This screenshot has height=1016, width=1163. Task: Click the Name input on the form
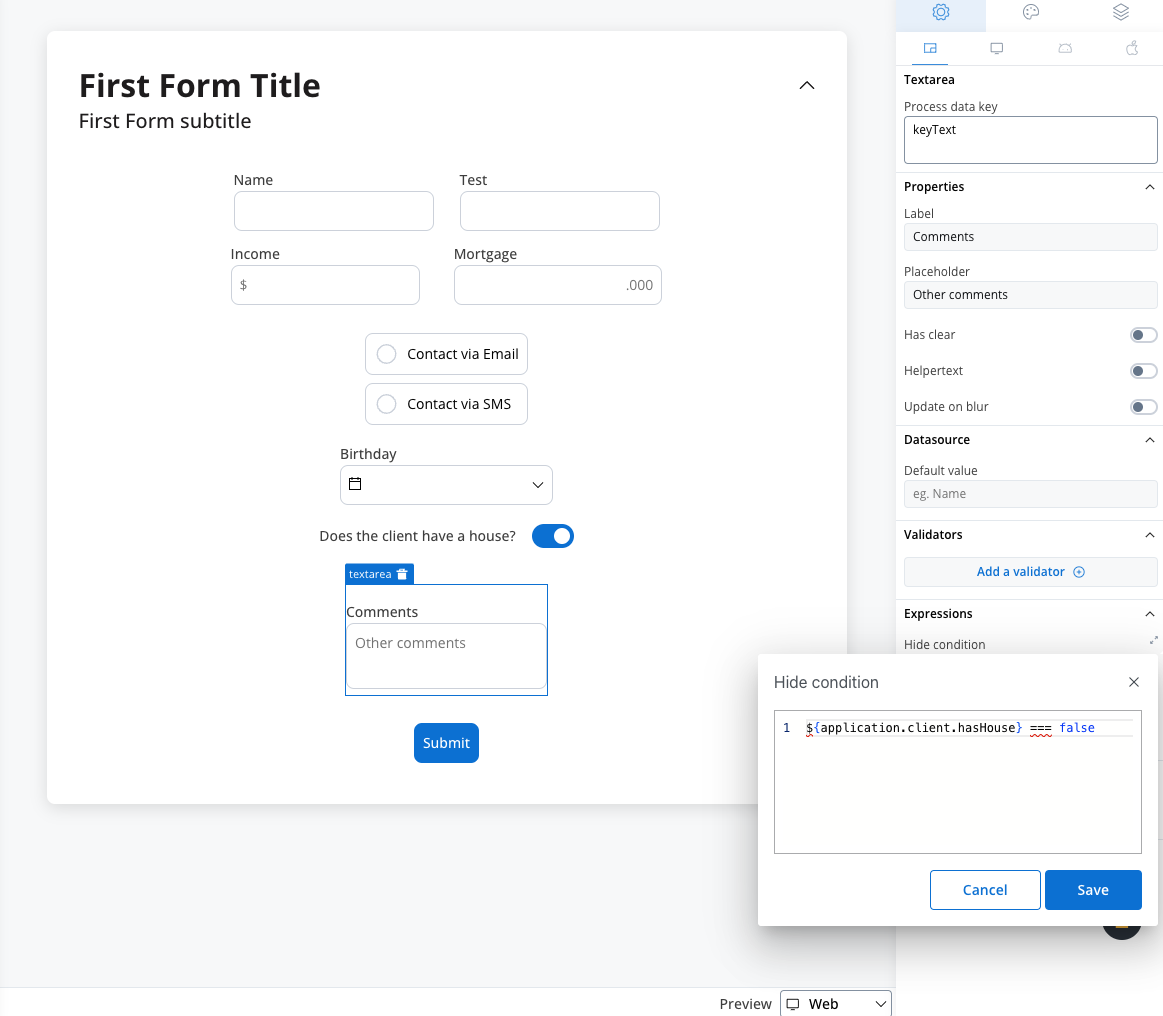tap(334, 211)
